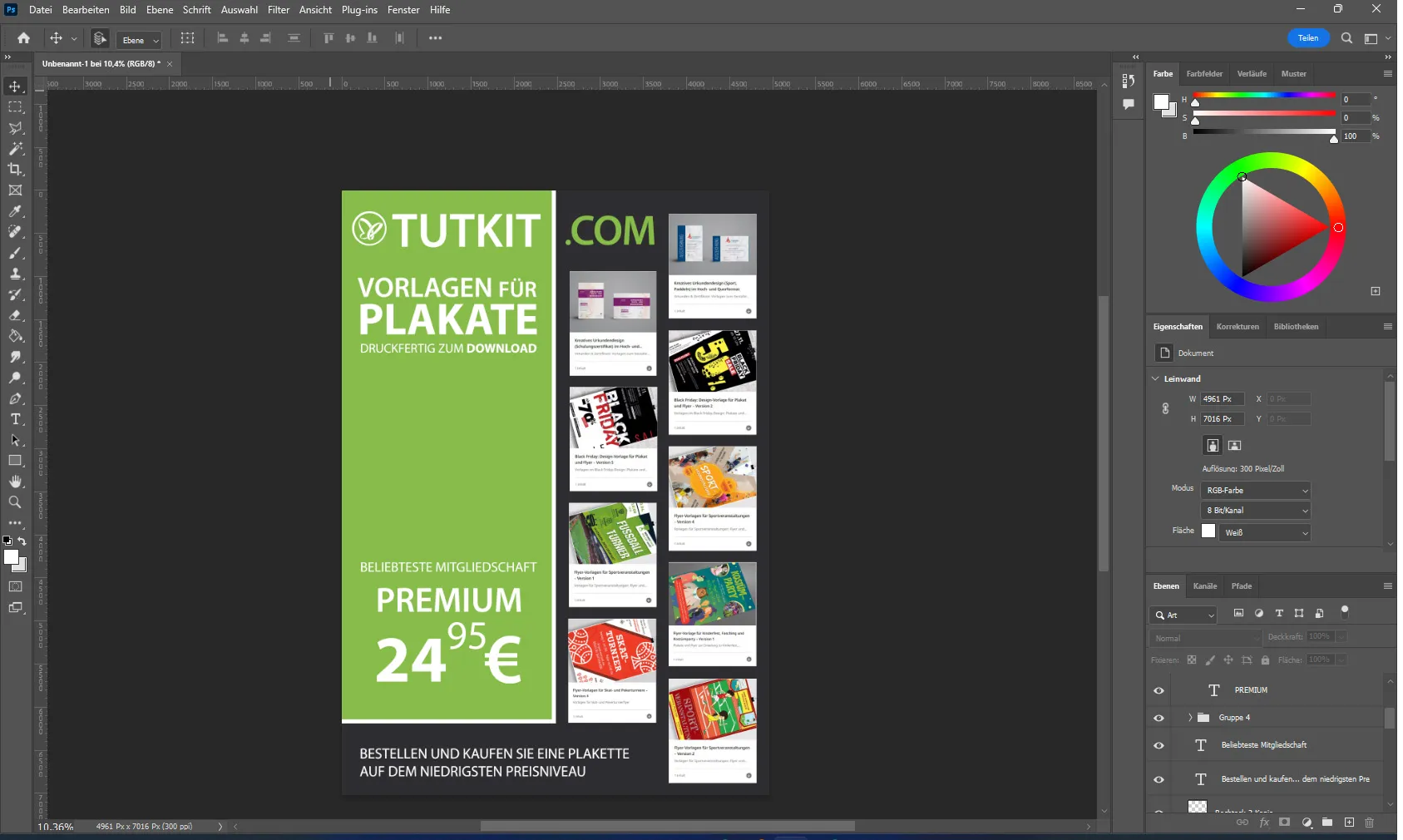Image resolution: width=1403 pixels, height=840 pixels.
Task: Click the foreground color swatch in Farbe panel
Action: coord(1161,101)
